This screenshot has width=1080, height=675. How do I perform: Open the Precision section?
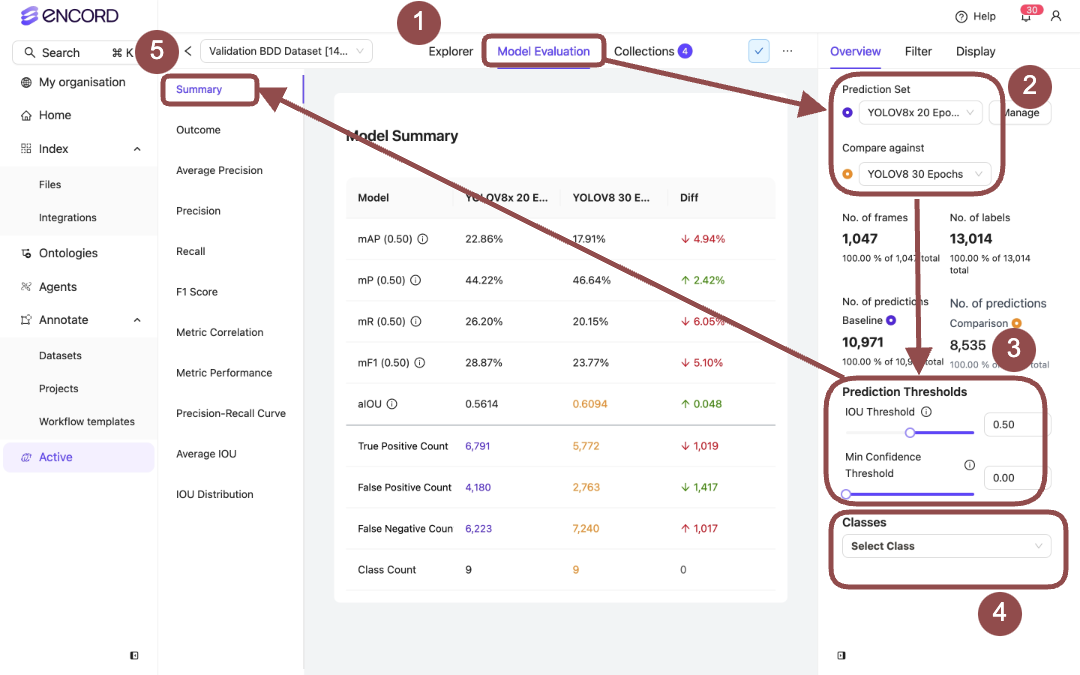(198, 211)
